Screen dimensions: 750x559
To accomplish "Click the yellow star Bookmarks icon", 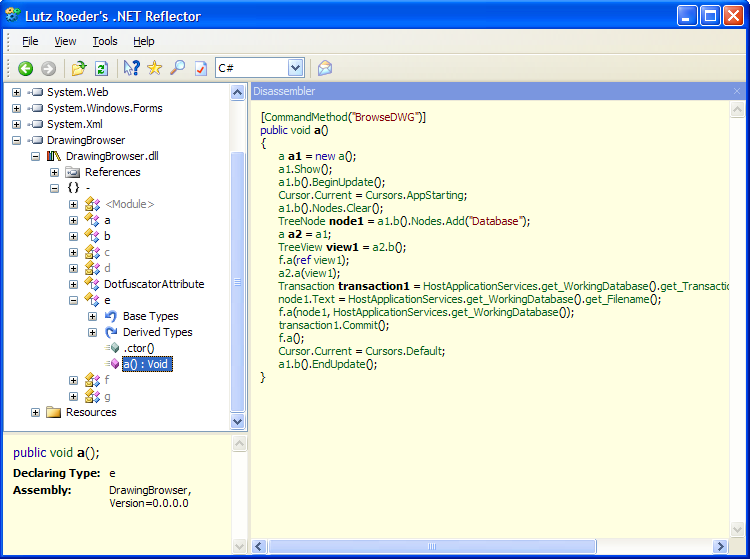I will (x=154, y=68).
